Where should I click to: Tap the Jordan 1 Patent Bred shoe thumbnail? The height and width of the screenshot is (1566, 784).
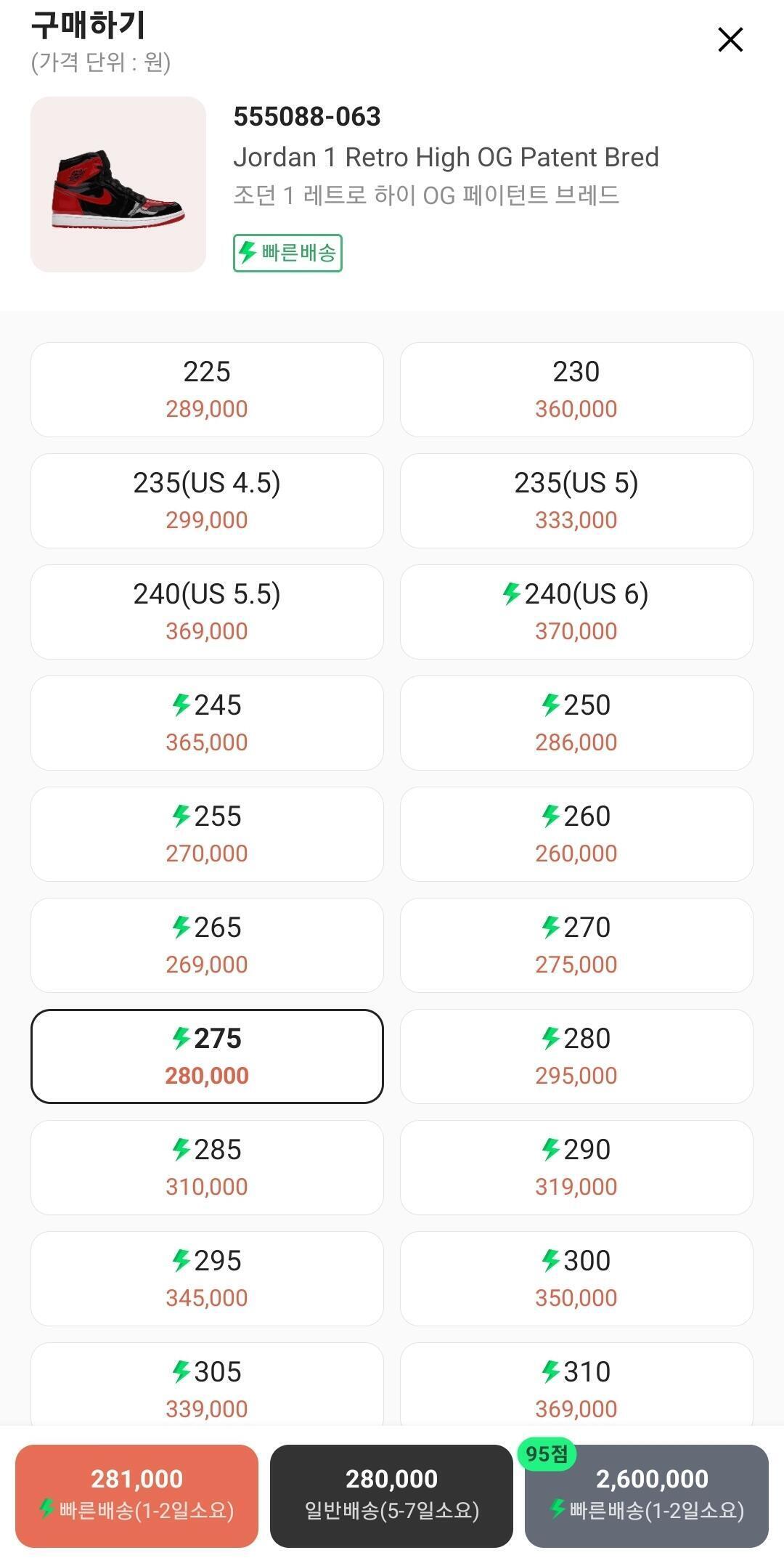tap(118, 184)
